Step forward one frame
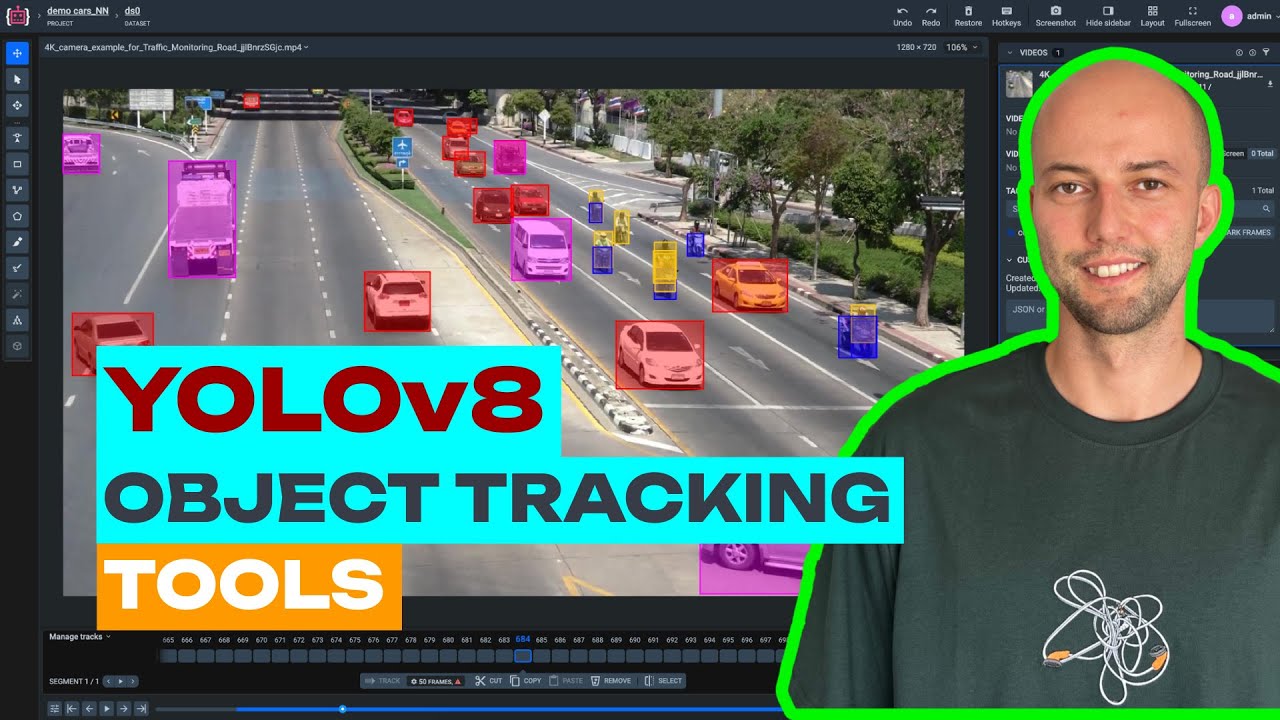 [x=123, y=708]
